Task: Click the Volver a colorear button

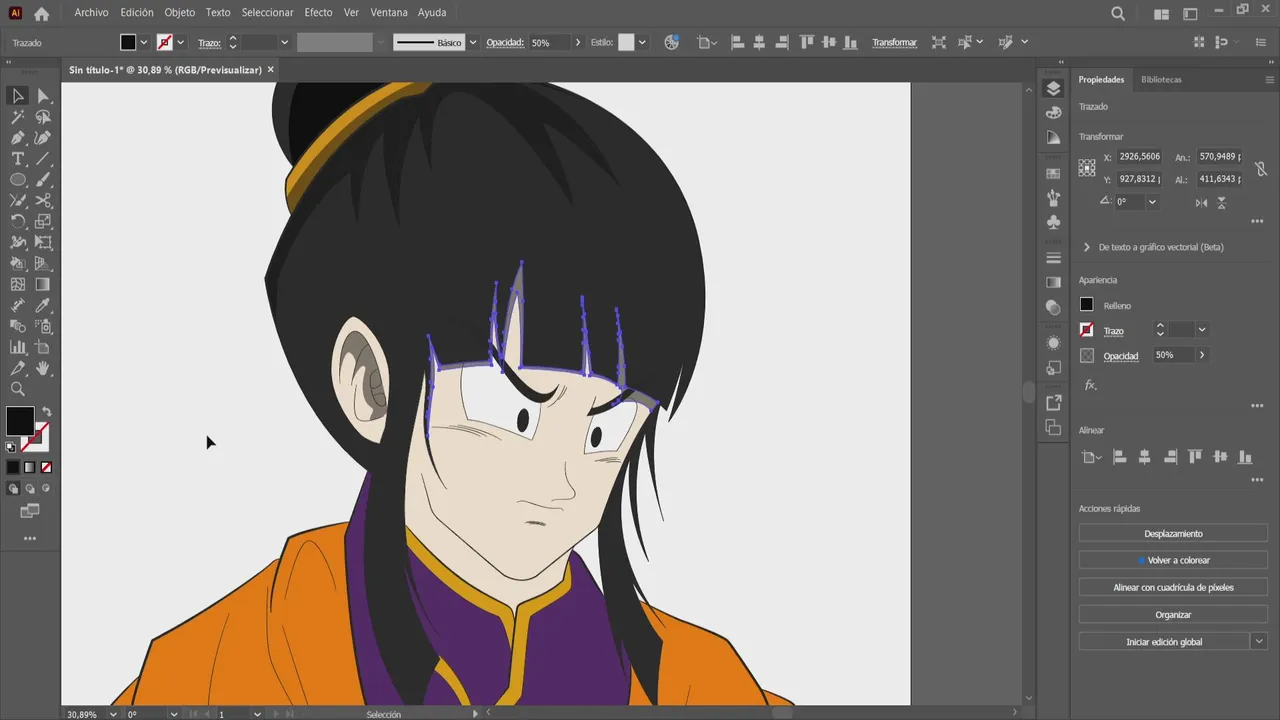Action: (1173, 561)
